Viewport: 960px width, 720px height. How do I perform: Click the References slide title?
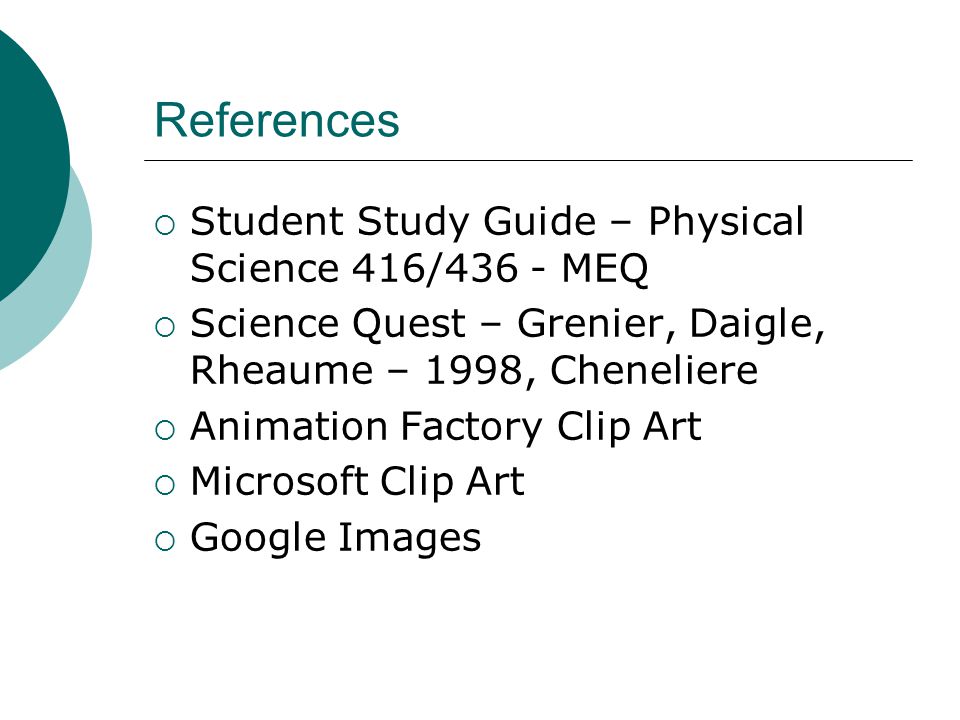[x=277, y=120]
